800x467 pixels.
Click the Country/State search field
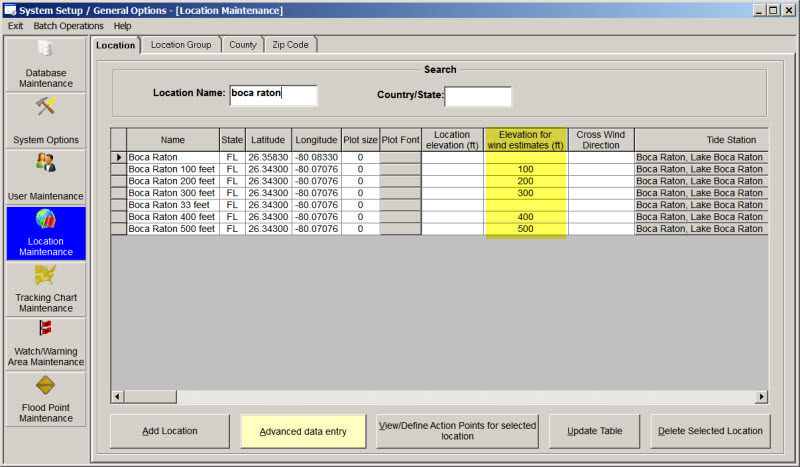click(x=478, y=97)
